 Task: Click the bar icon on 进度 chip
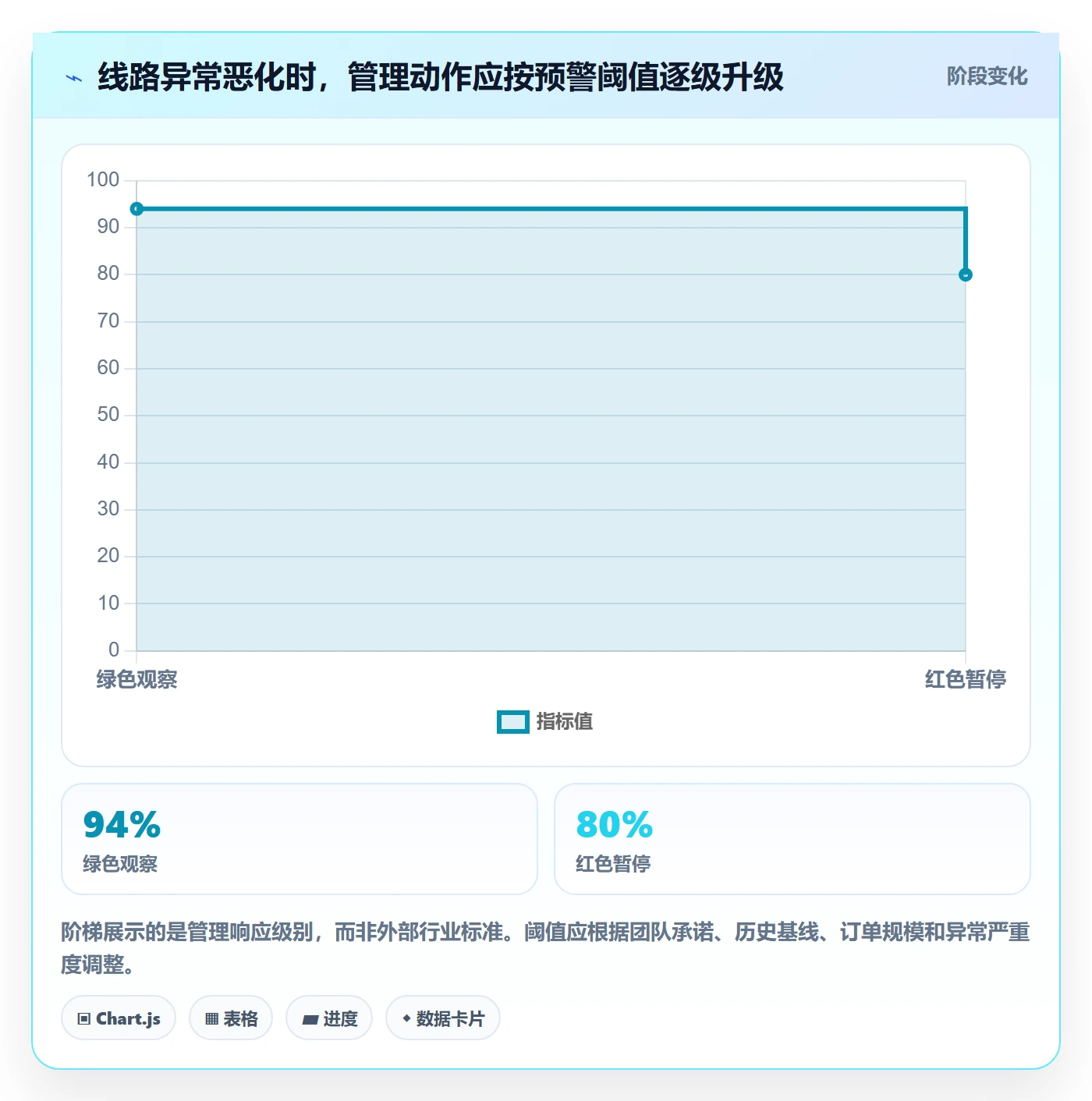click(x=310, y=1019)
